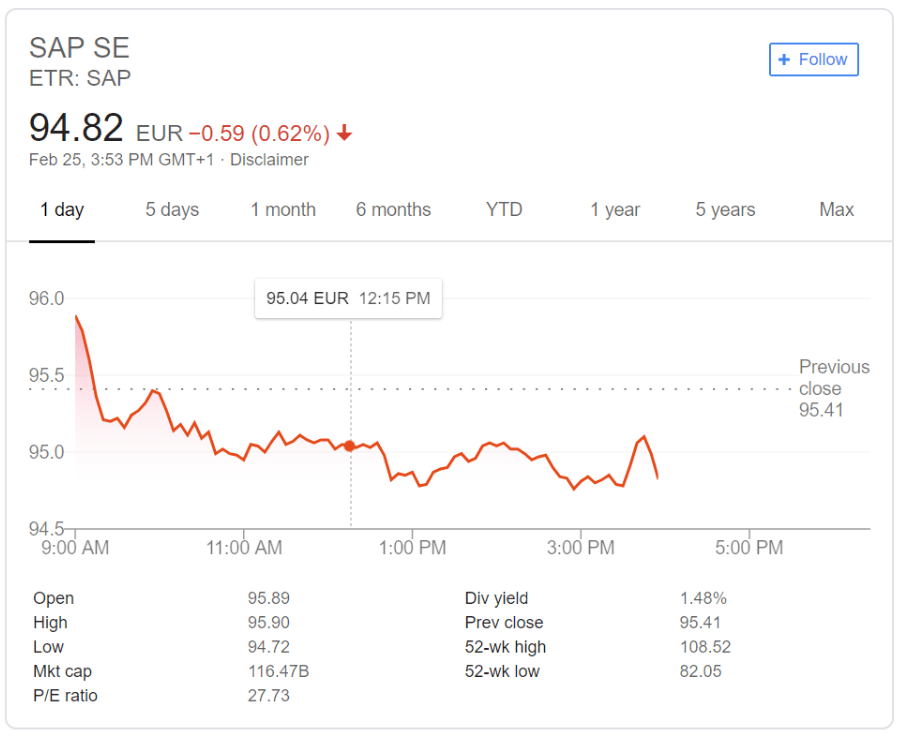This screenshot has width=898, height=738.
Task: Show the Max time range
Action: click(x=837, y=210)
